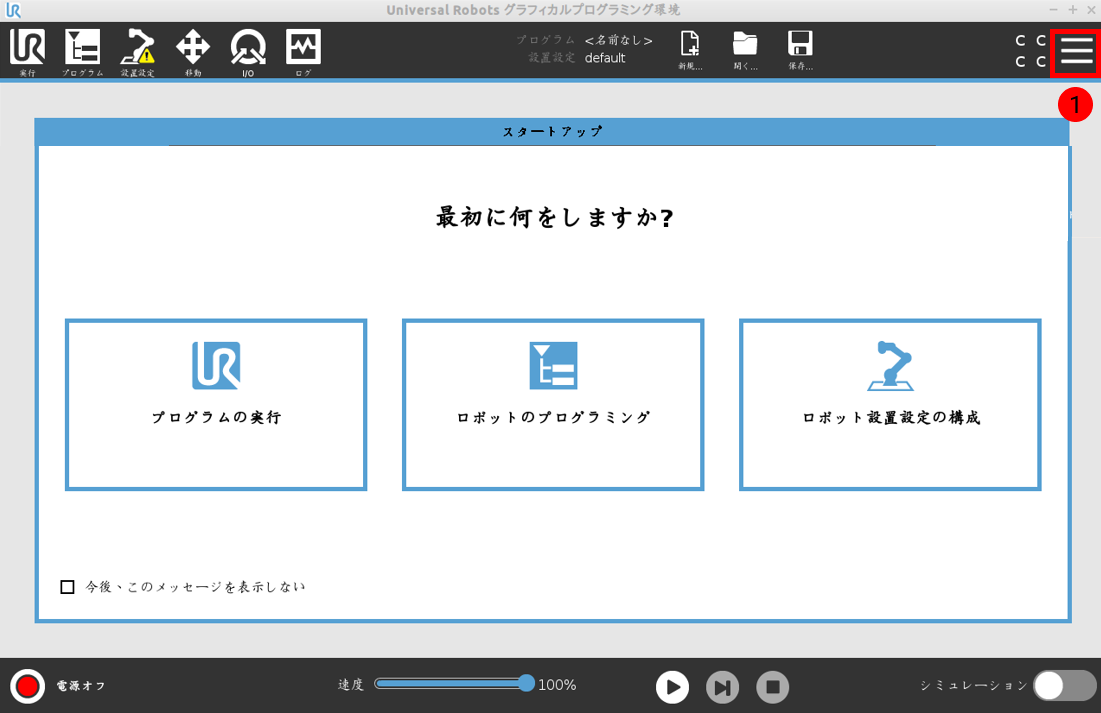This screenshot has width=1101, height=713.
Task: Select the プログラムの実行 startup option
Action: coord(216,405)
